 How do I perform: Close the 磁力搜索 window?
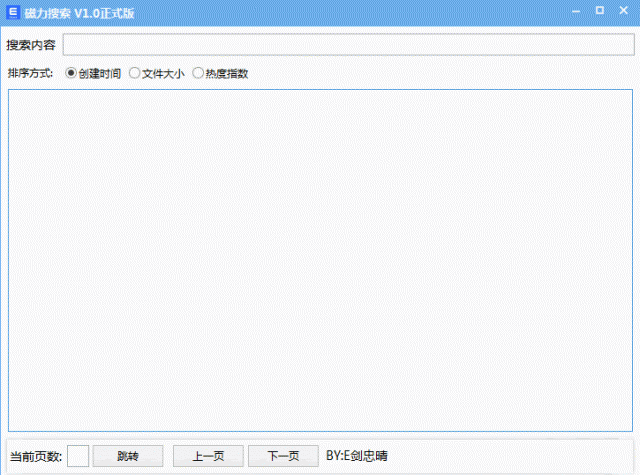tap(623, 10)
